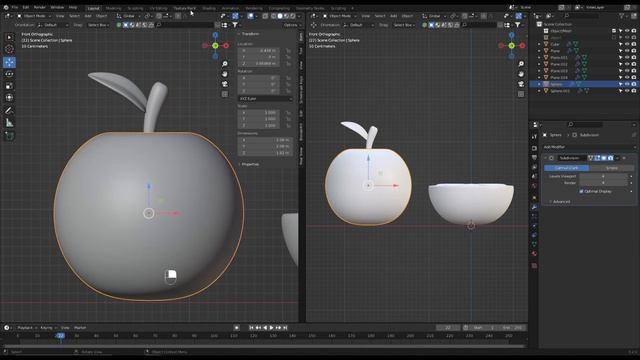Click pan hand icon in left viewport
This screenshot has height=360, width=640.
(x=225, y=74)
